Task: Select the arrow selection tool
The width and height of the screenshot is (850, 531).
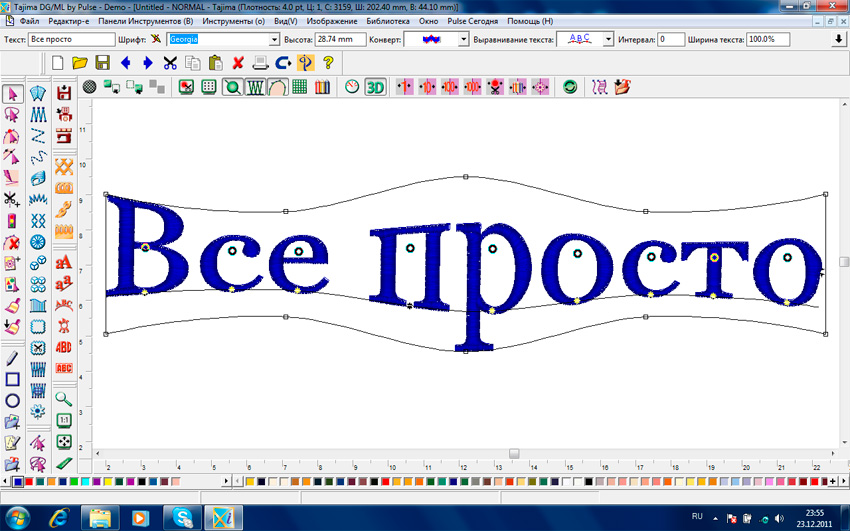Action: pos(13,94)
